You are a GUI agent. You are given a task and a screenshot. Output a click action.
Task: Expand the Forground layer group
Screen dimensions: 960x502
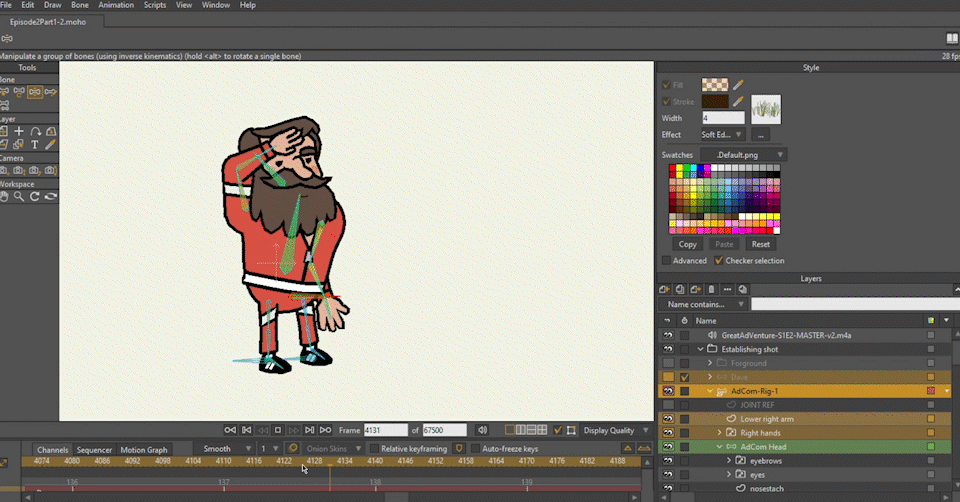710,363
